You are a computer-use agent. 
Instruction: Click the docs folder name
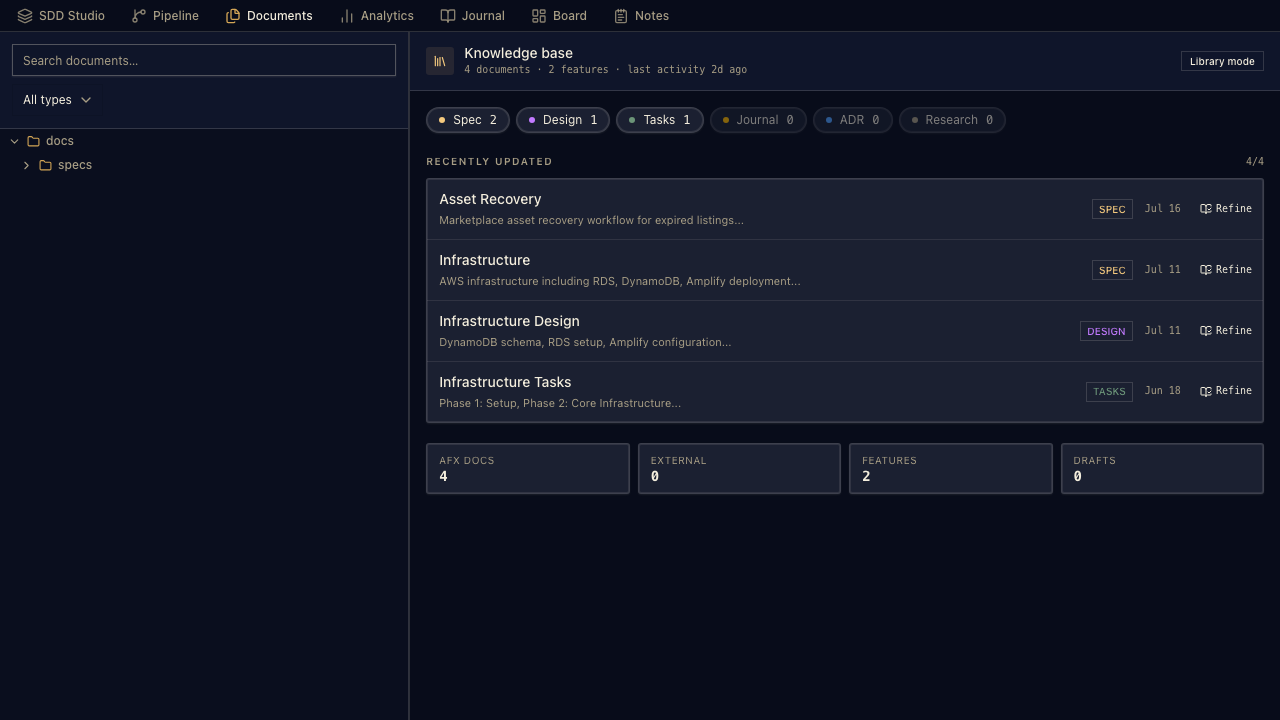point(60,141)
